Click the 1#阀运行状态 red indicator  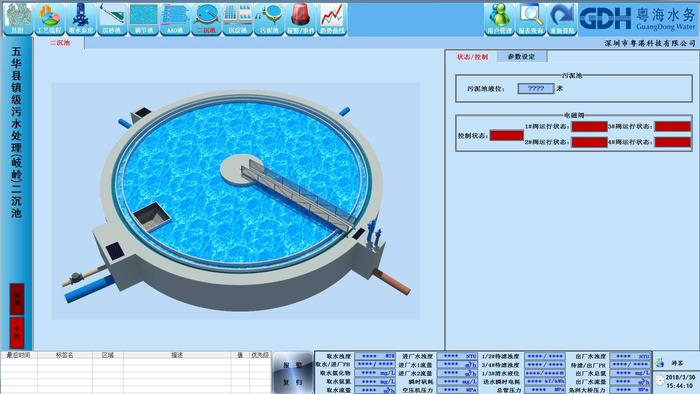tap(589, 127)
